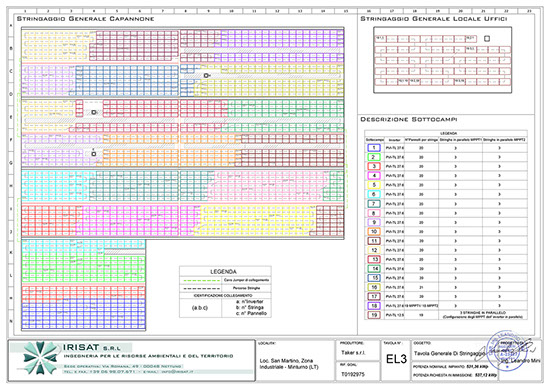Click the Taker s.r.l. produttore field

[x=353, y=353]
